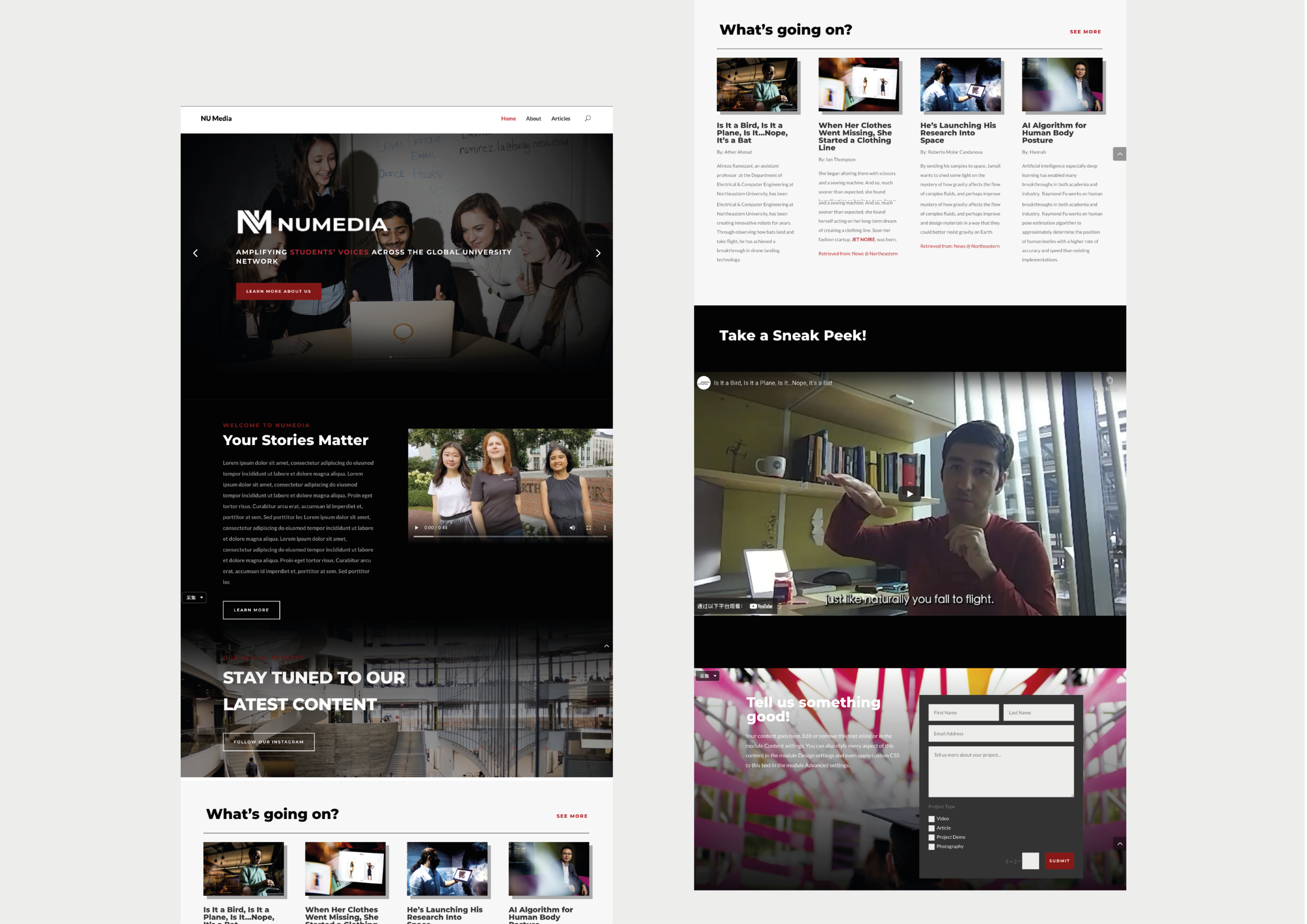Play the YouTube bat video

(909, 494)
